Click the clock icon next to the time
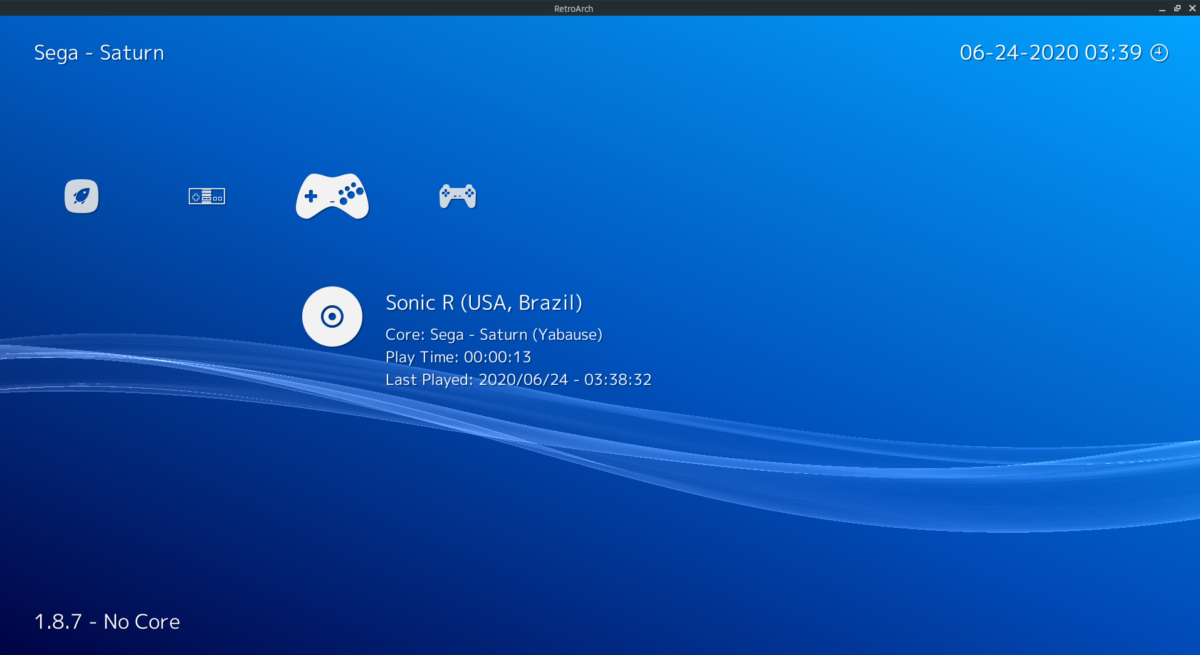 point(1160,53)
